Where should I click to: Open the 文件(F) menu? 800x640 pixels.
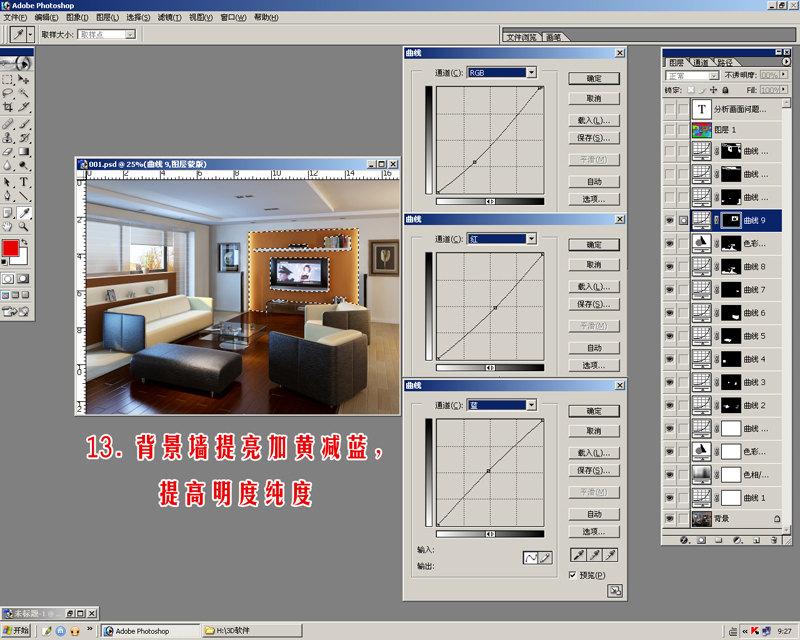[15, 17]
